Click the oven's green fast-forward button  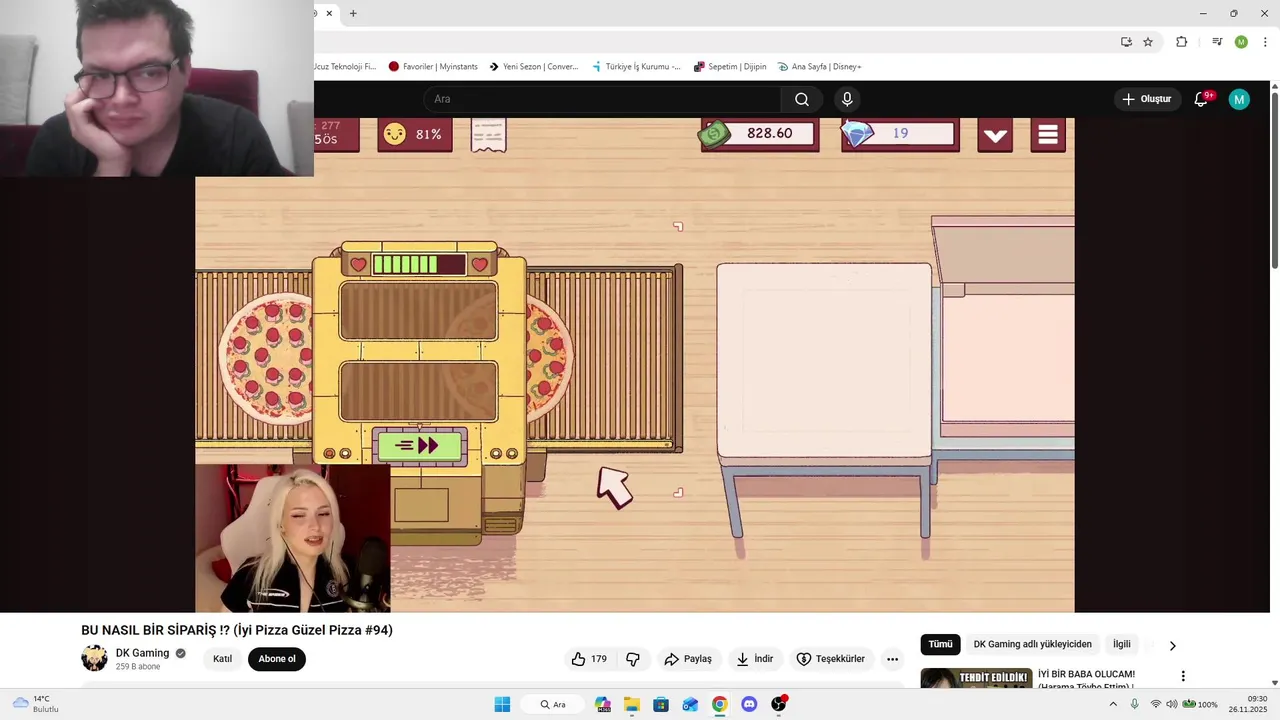coord(419,446)
